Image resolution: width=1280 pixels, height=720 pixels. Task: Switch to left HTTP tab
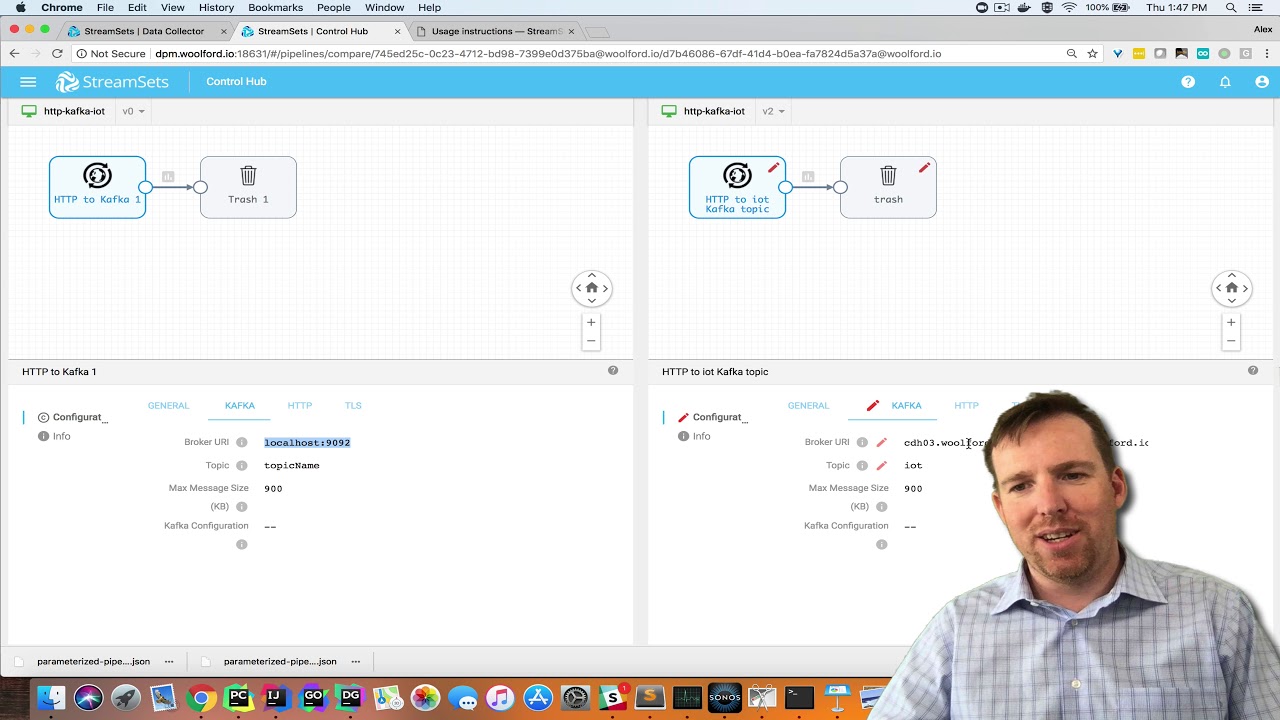pos(300,405)
